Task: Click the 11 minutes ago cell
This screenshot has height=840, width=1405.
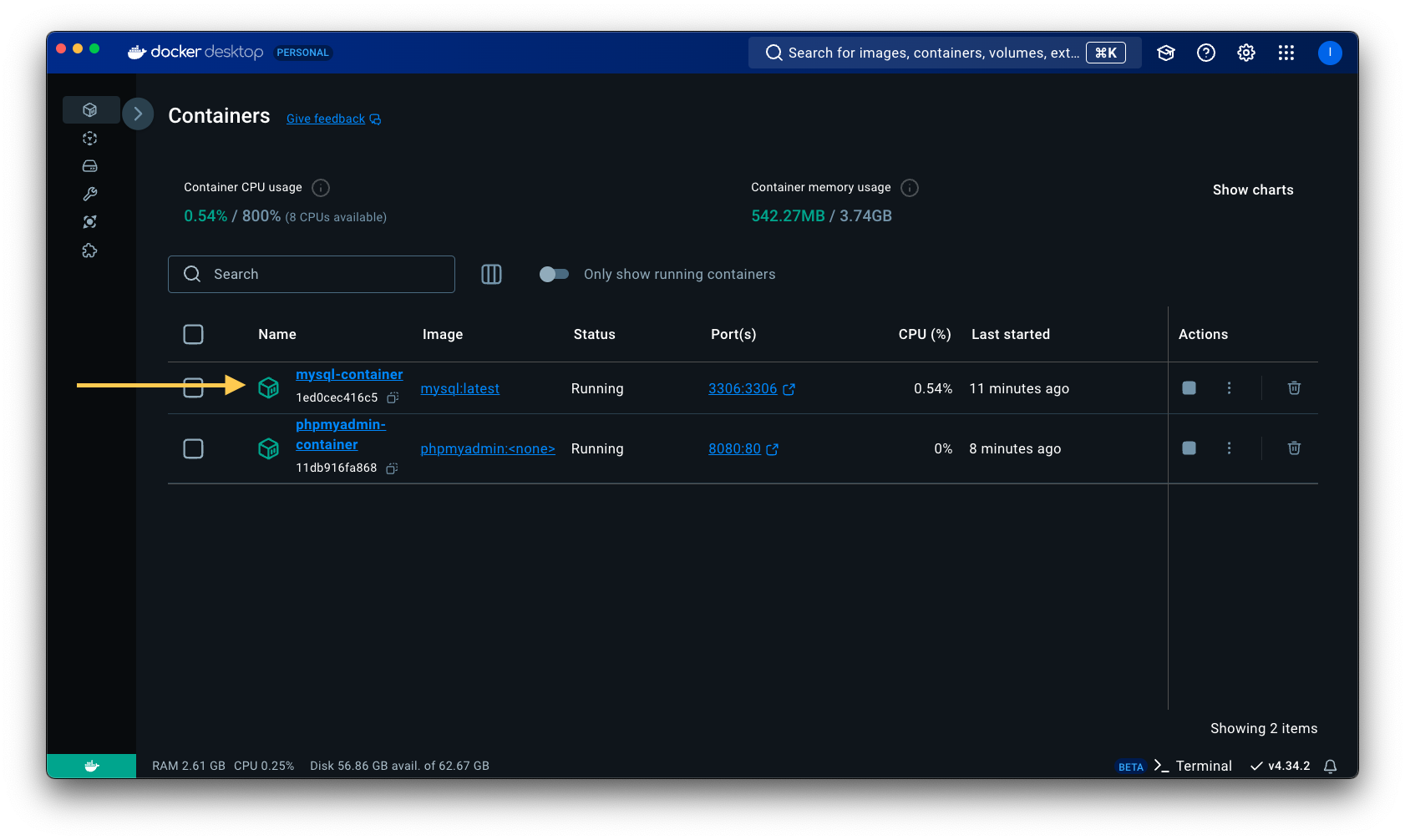Action: [x=1019, y=388]
